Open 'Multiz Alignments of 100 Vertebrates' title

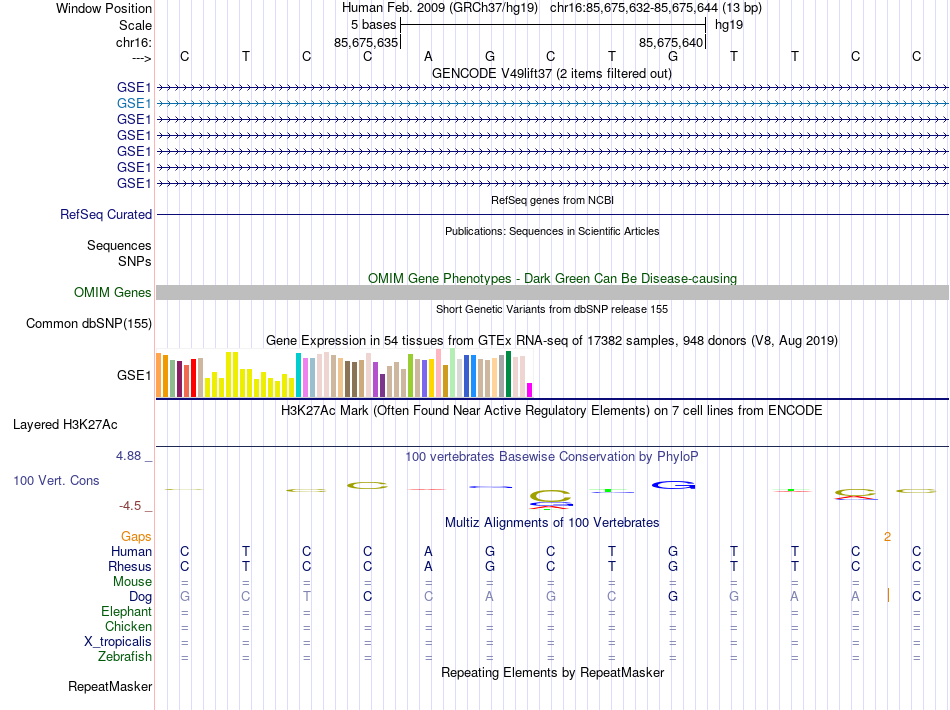[552, 522]
